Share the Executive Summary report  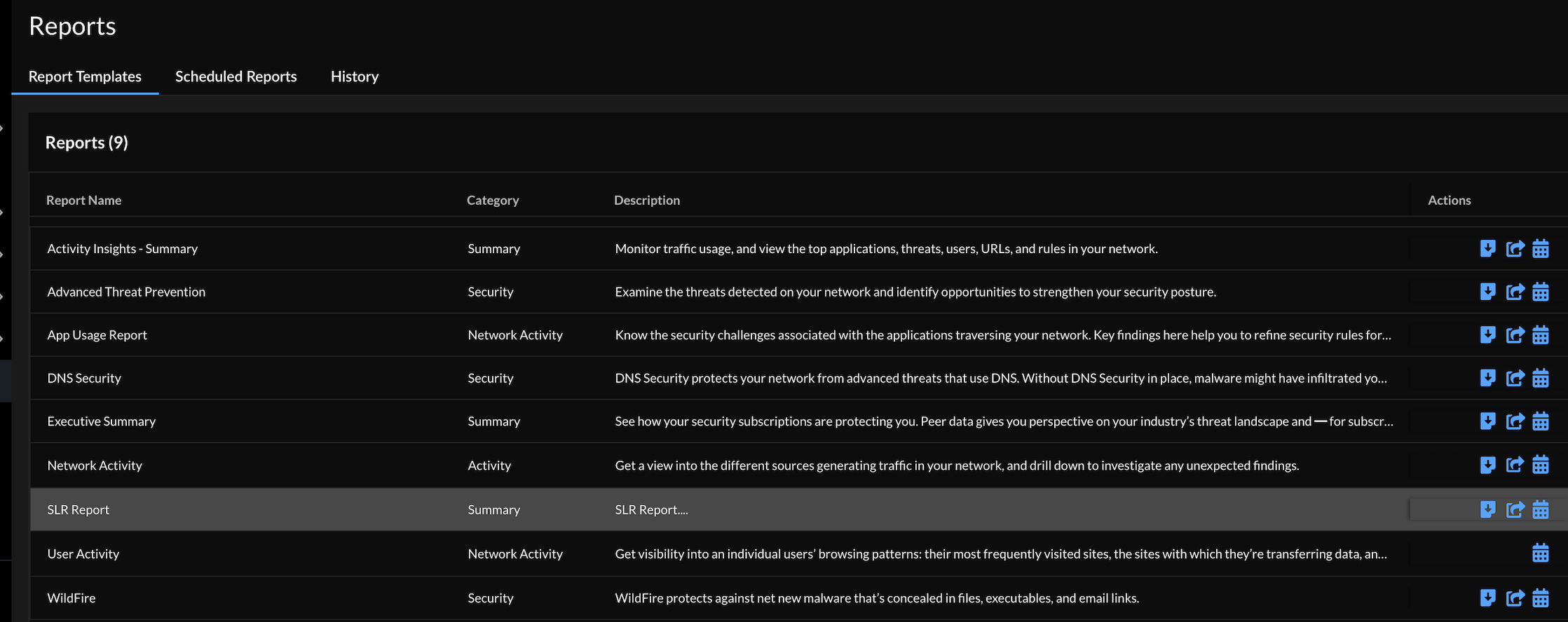[1515, 421]
